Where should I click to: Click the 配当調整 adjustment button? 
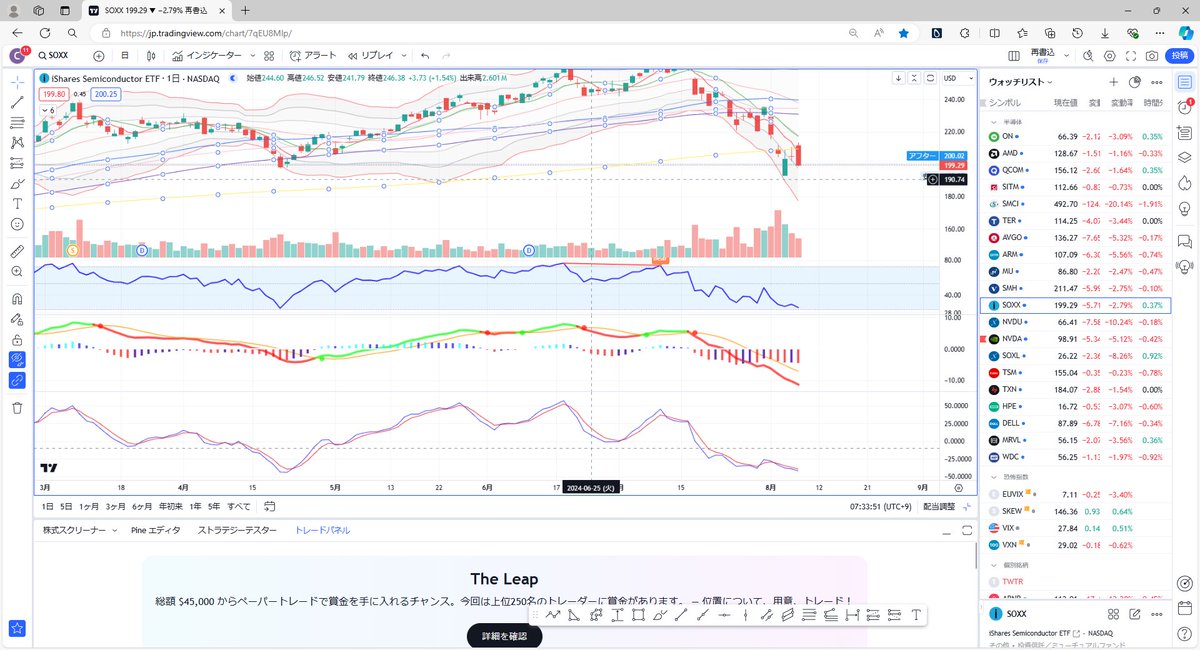point(938,506)
